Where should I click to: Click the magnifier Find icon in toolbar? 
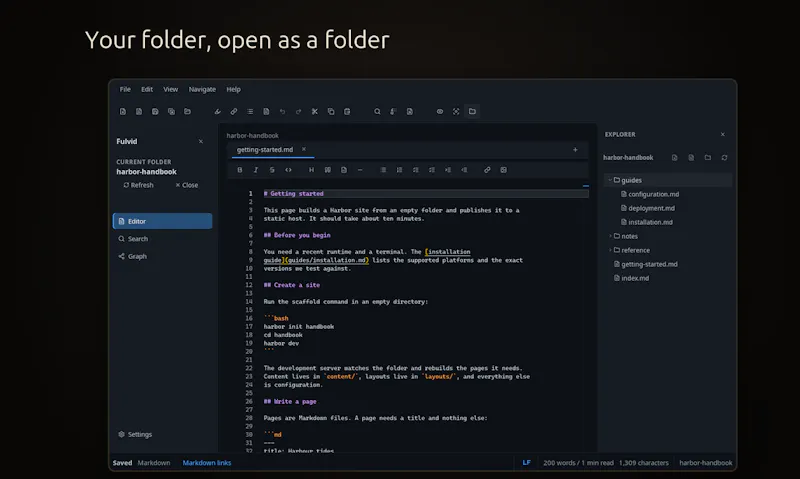(377, 111)
